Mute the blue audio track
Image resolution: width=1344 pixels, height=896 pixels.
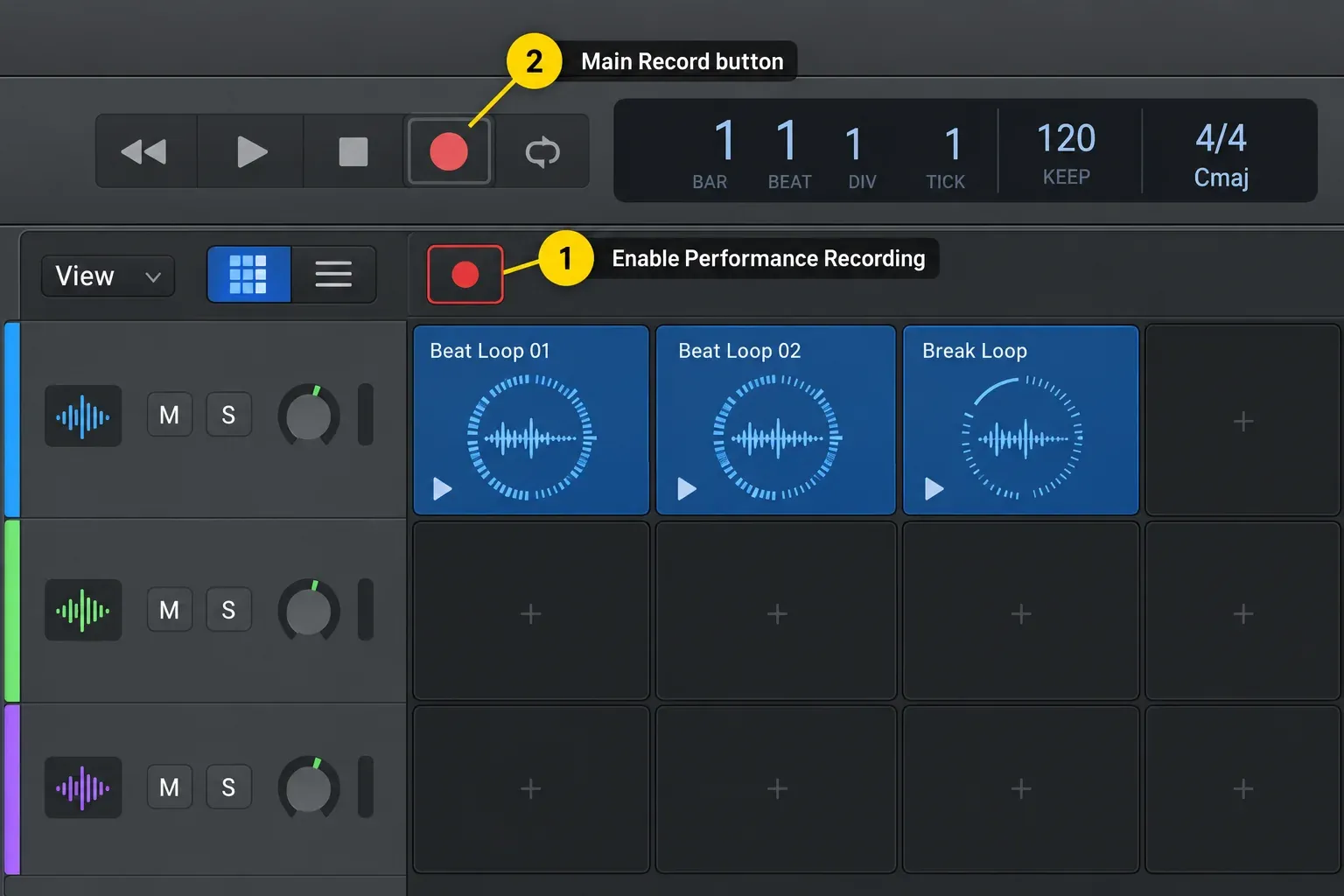pos(170,415)
